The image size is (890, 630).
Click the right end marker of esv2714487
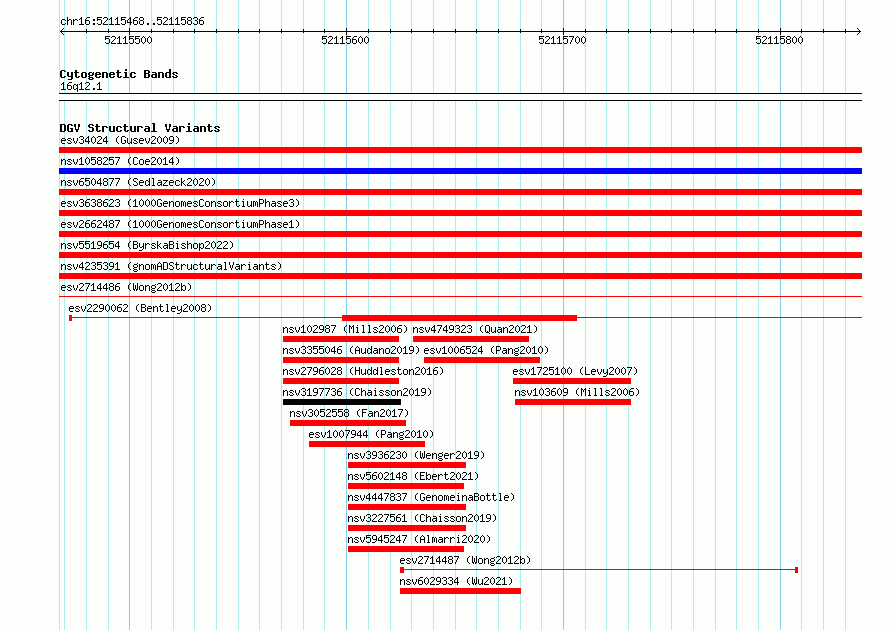pyautogui.click(x=796, y=570)
